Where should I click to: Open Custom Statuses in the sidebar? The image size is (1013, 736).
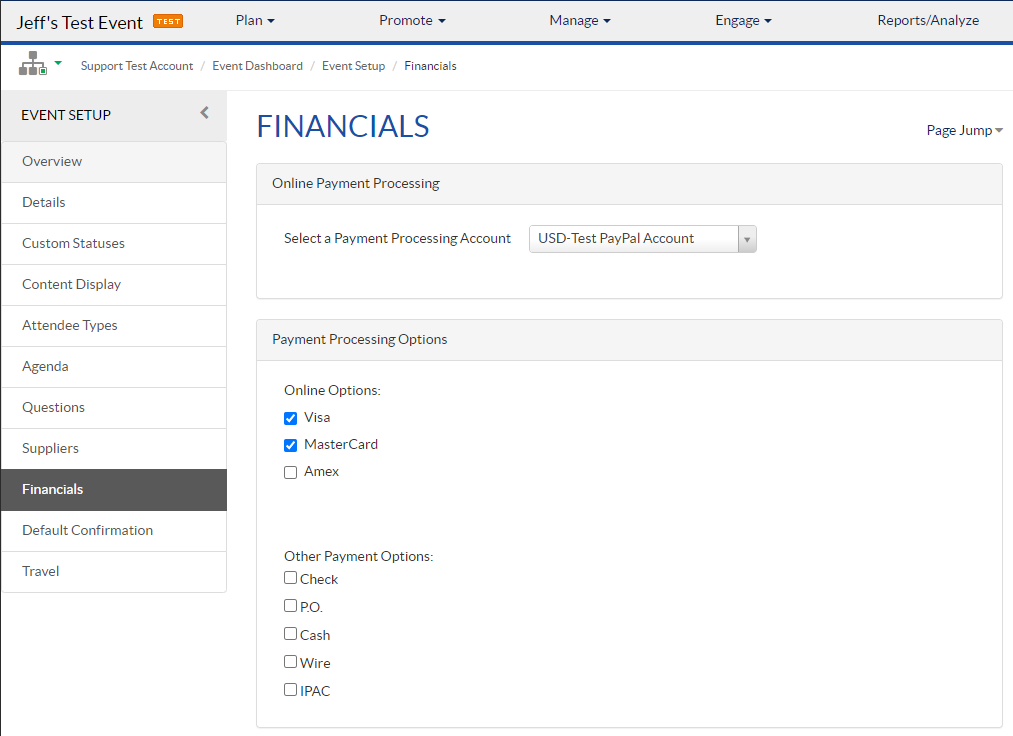pos(114,244)
